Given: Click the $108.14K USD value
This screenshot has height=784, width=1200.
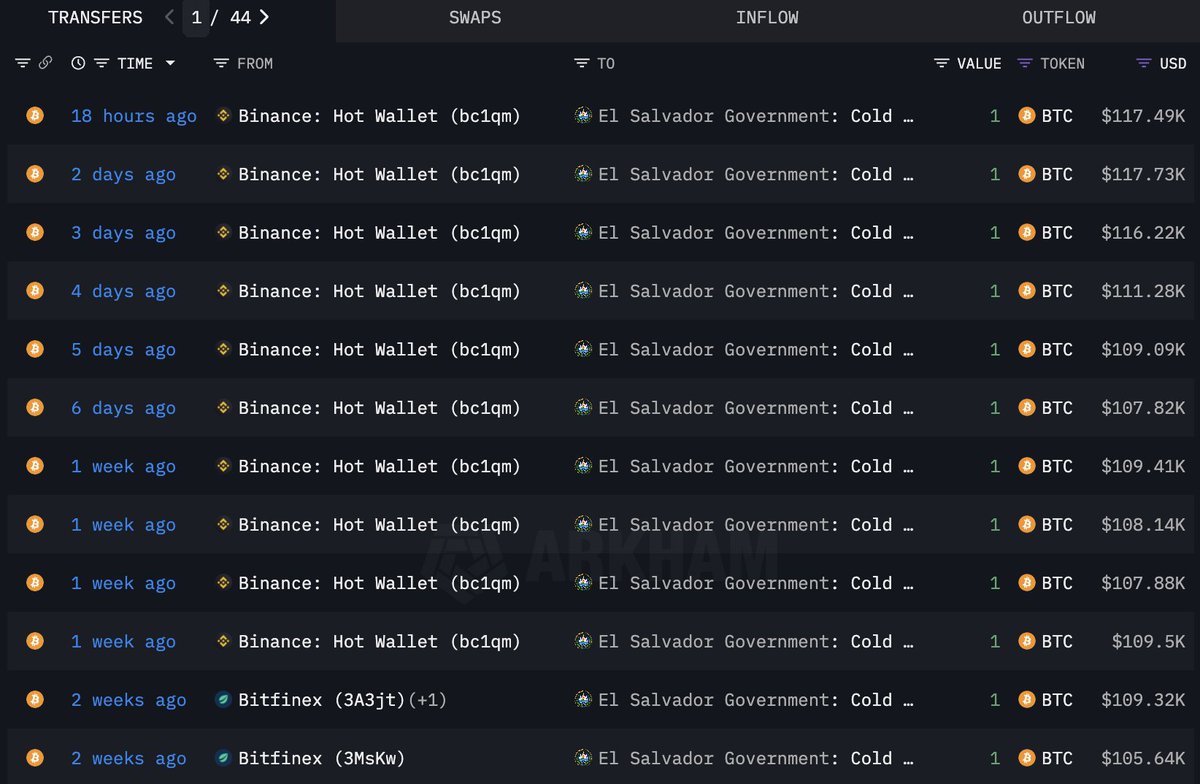Looking at the screenshot, I should pyautogui.click(x=1143, y=524).
